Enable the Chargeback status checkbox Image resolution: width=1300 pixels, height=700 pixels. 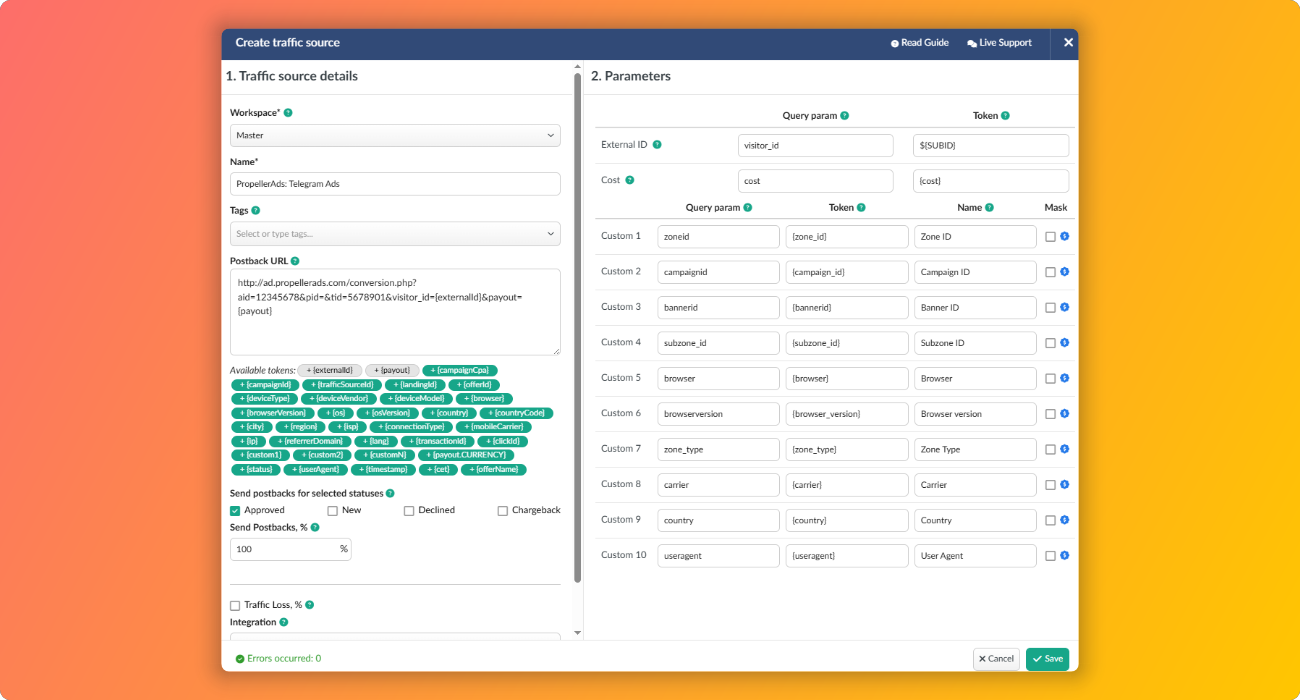tap(503, 510)
